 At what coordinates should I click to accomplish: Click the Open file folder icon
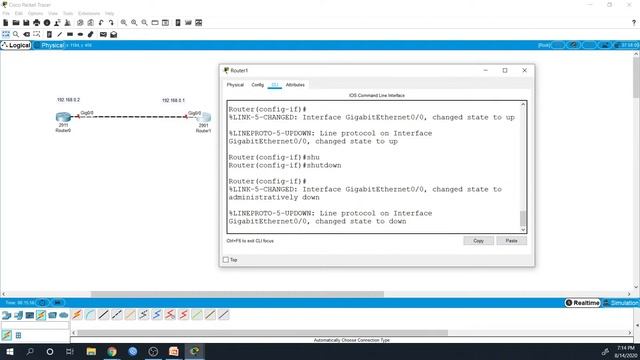tap(16, 23)
